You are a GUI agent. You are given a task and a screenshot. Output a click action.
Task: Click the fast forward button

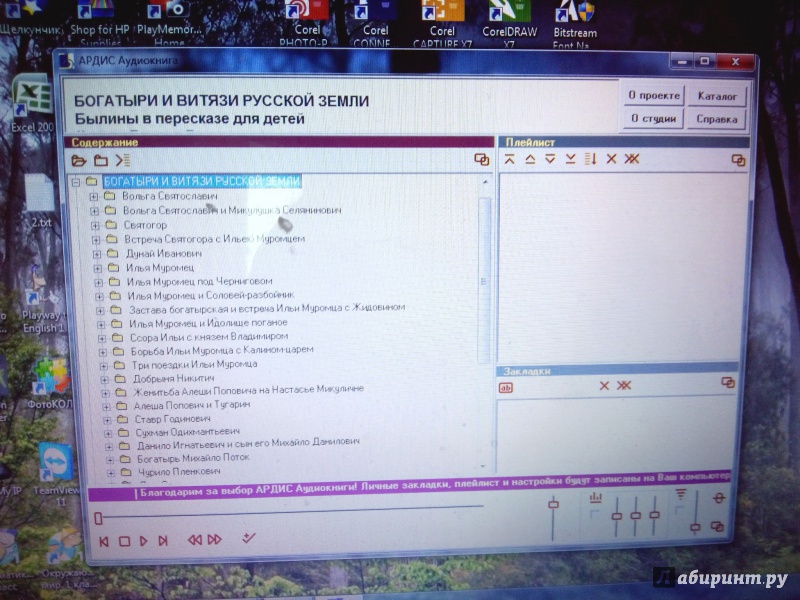point(215,539)
